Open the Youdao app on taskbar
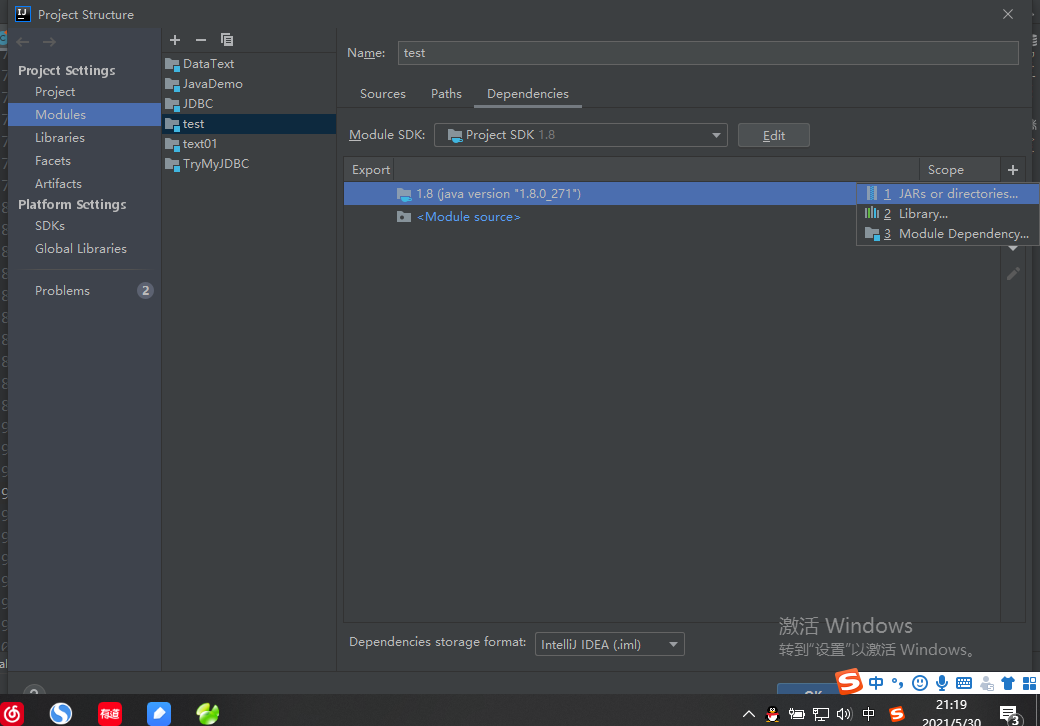1040x726 pixels. tap(110, 713)
